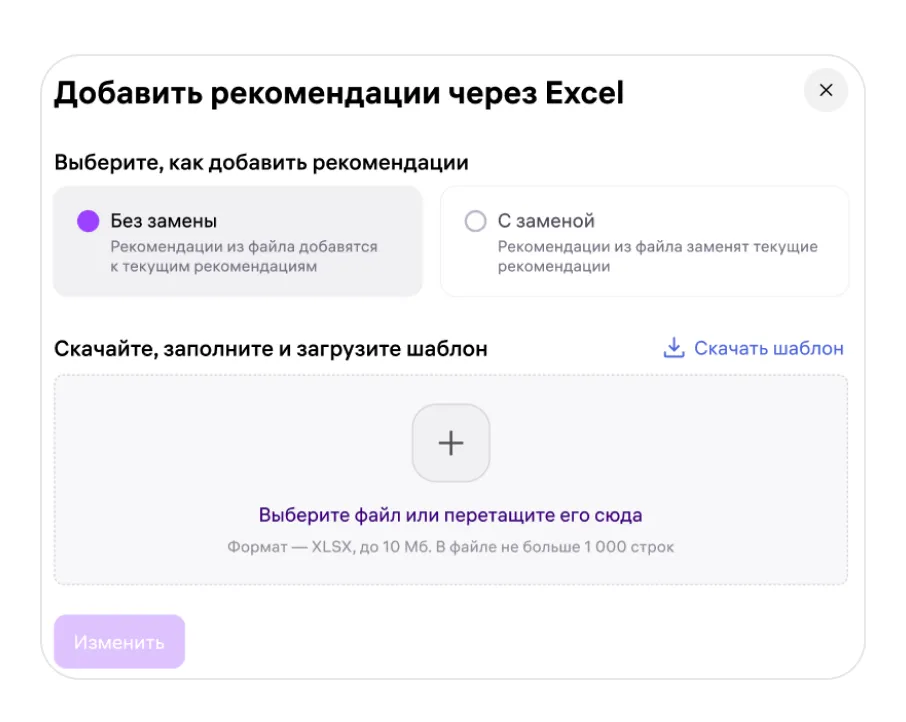Click the description under "Без замены"
The width and height of the screenshot is (906, 722).
(x=243, y=257)
